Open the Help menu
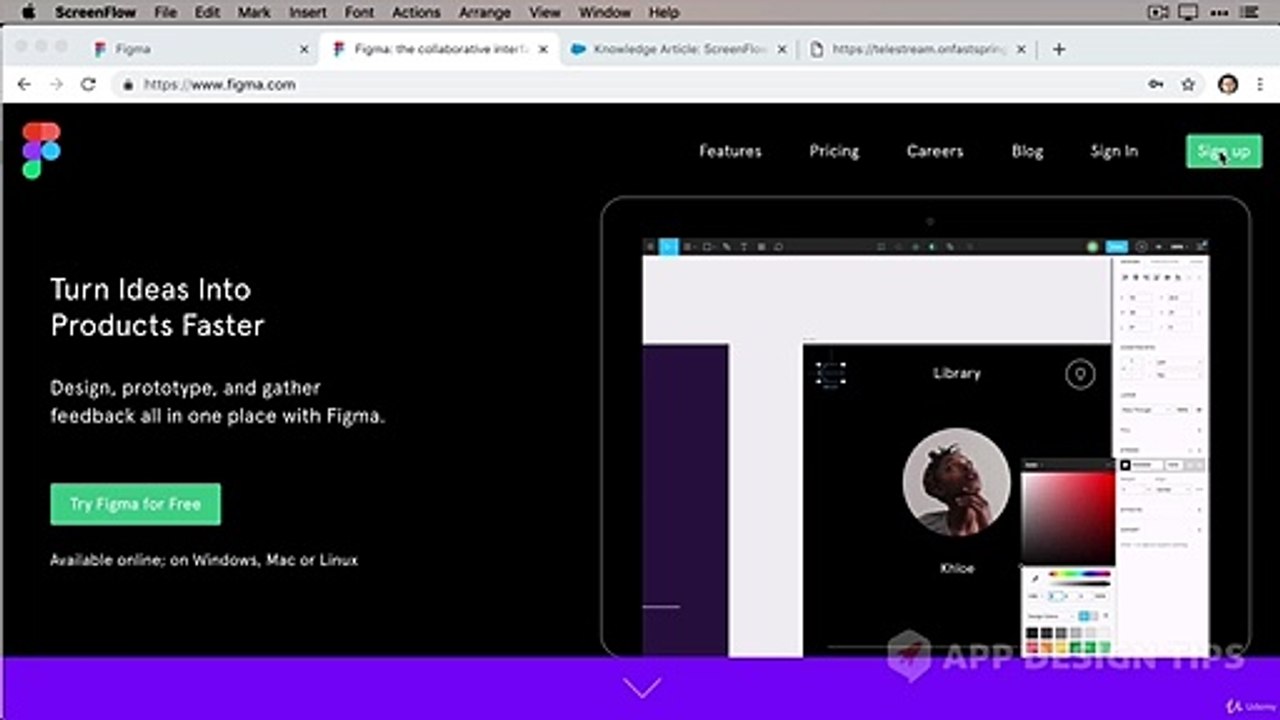Image resolution: width=1280 pixels, height=720 pixels. [664, 12]
